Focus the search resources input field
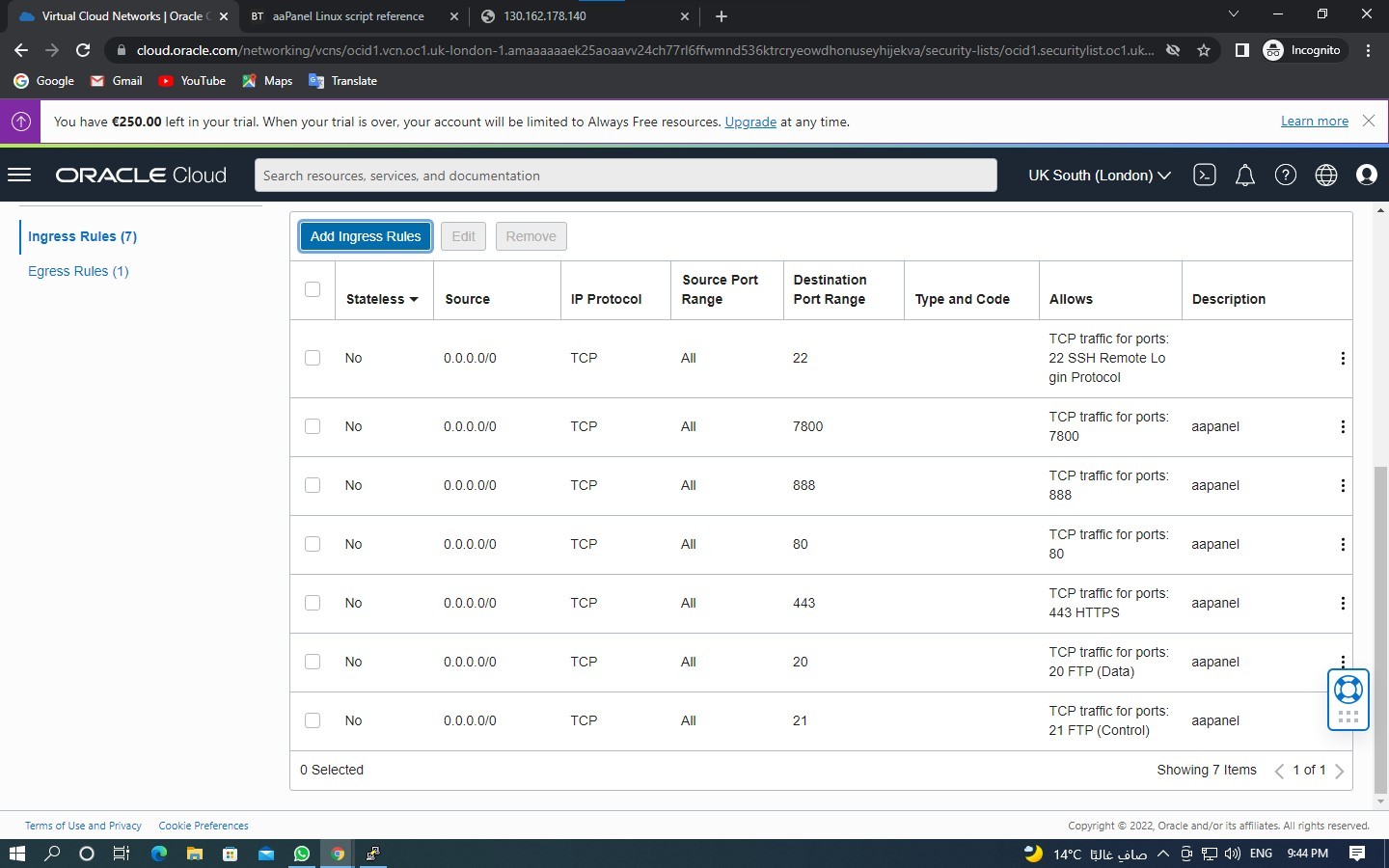This screenshot has height=868, width=1389. coord(625,176)
